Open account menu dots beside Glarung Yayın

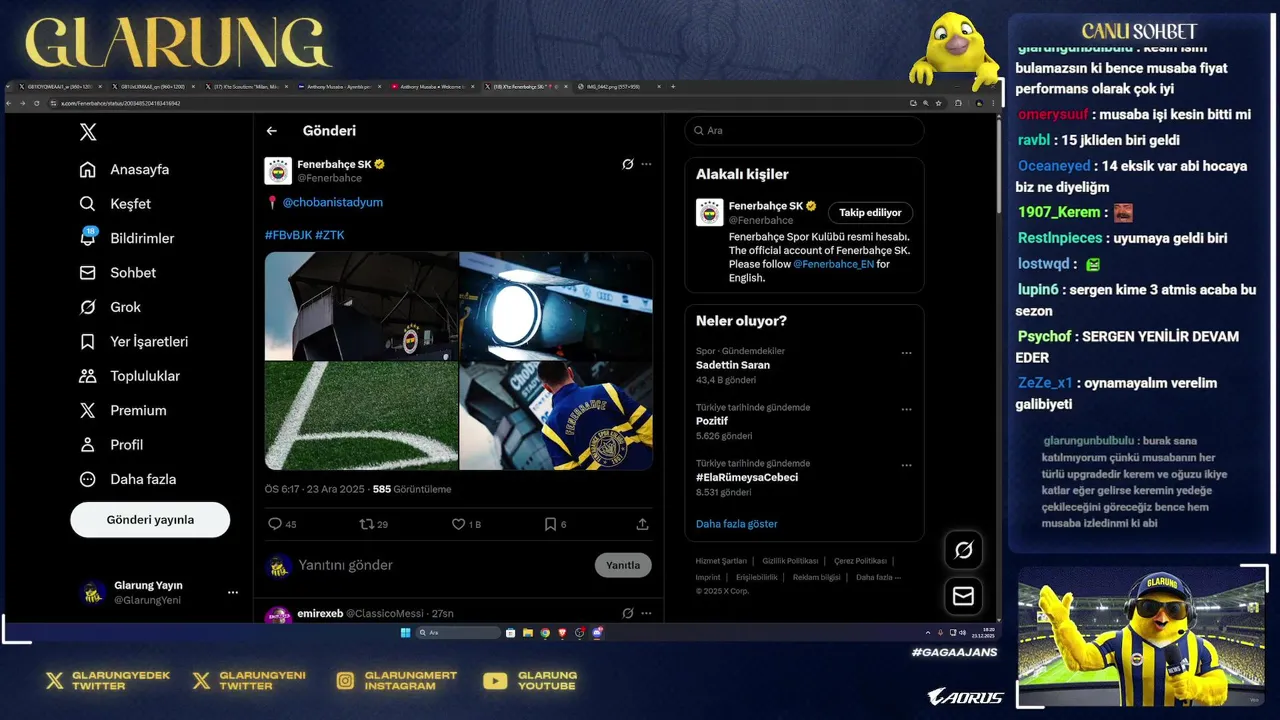coord(233,593)
